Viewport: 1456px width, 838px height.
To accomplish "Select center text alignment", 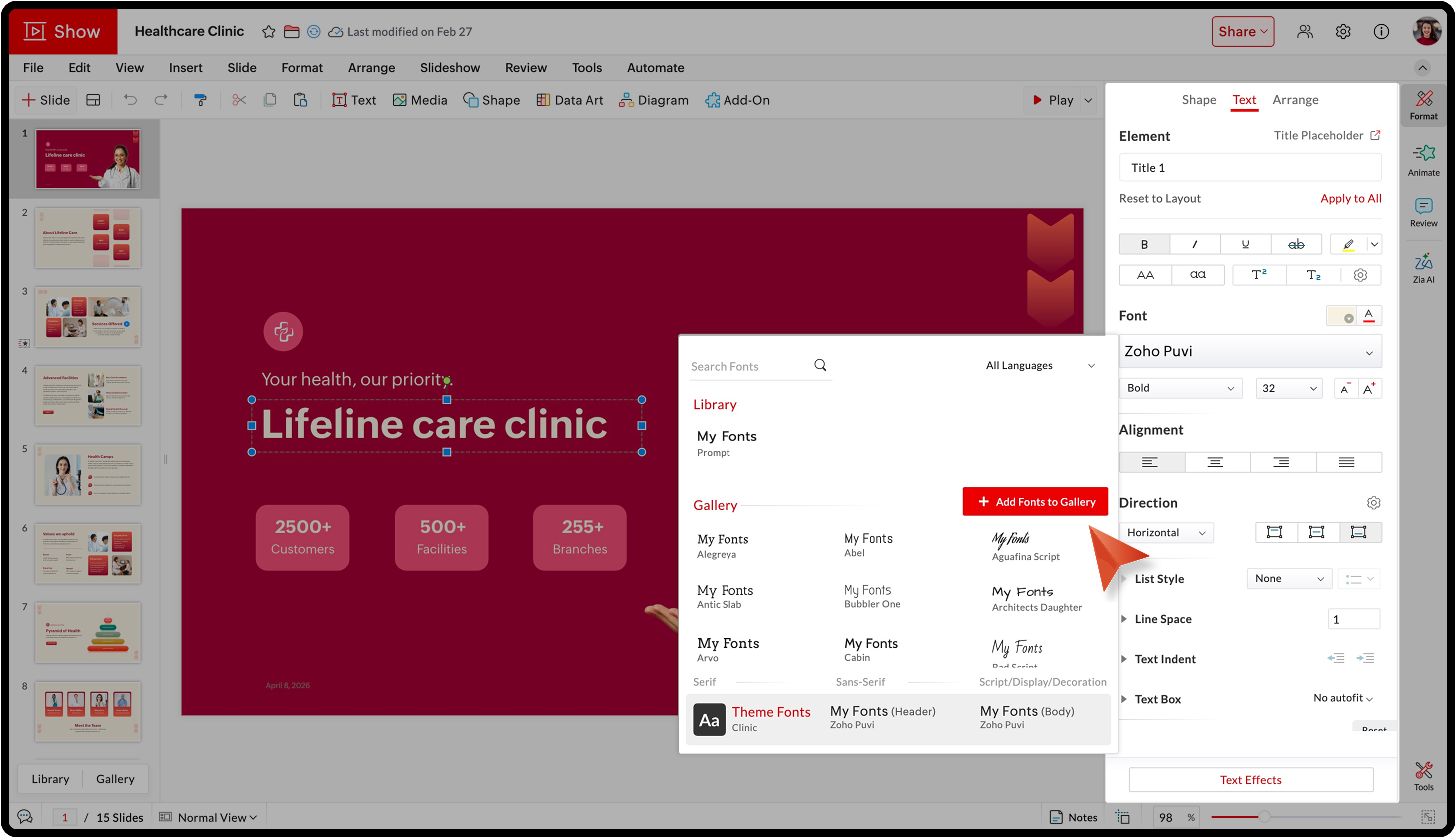I will (1215, 462).
